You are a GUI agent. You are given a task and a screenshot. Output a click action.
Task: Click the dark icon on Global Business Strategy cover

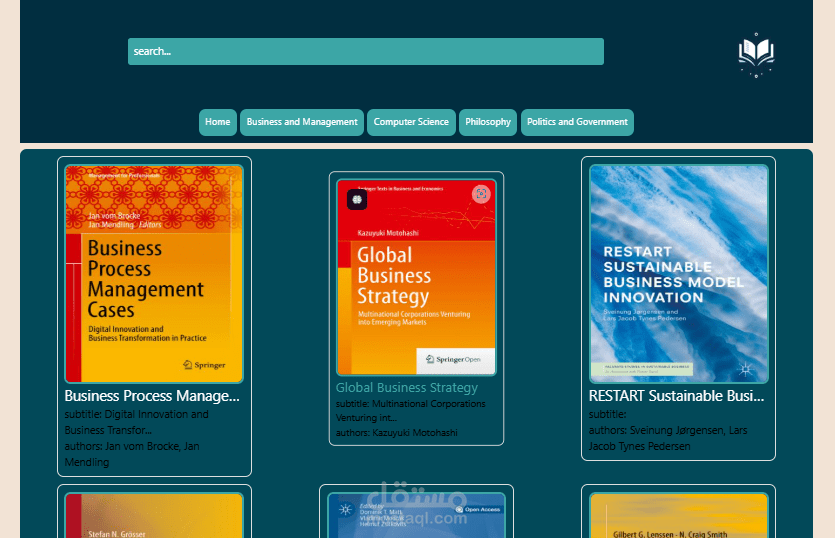click(x=357, y=200)
